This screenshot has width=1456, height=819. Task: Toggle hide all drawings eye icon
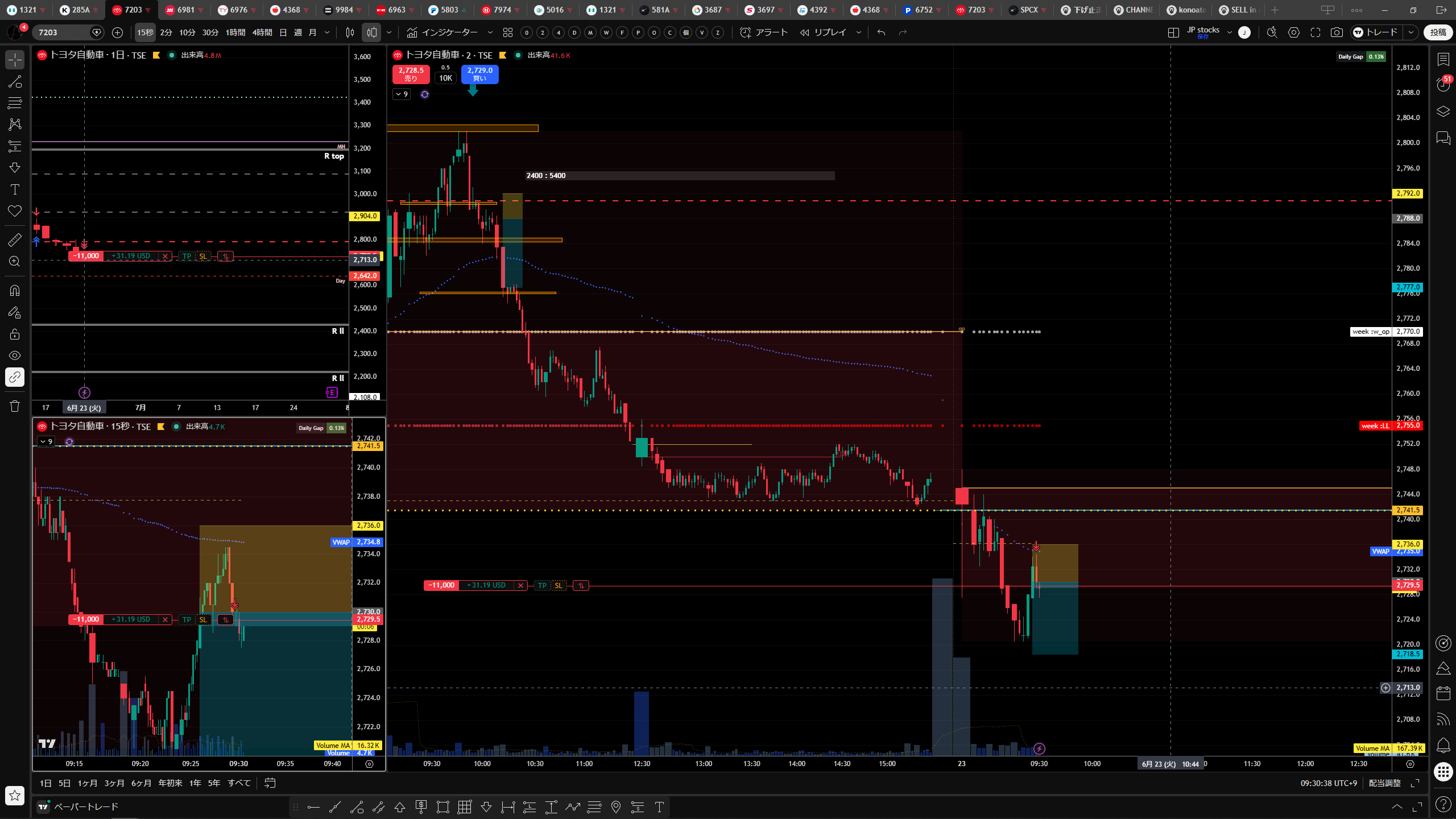click(15, 355)
